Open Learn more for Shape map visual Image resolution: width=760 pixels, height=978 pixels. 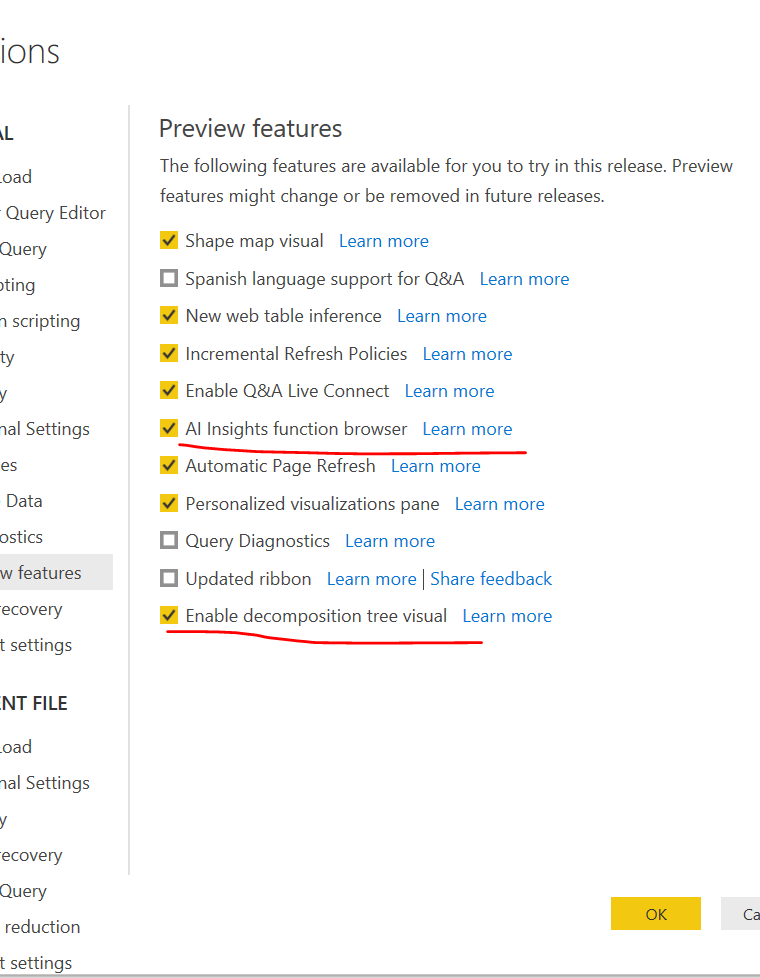pos(383,241)
